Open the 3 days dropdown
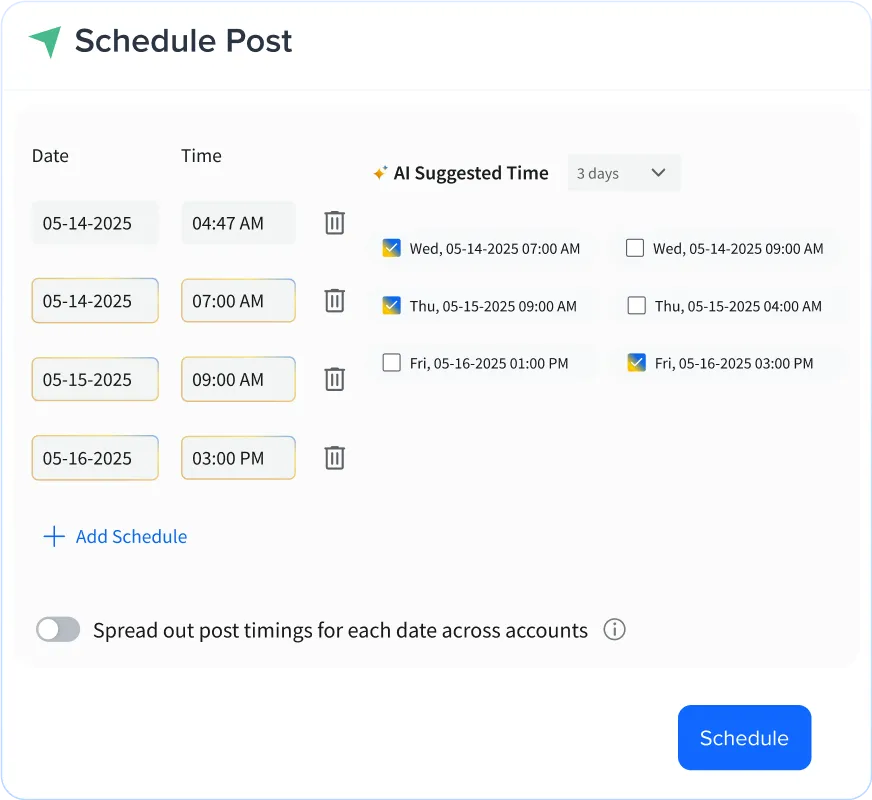The height and width of the screenshot is (800, 872). pyautogui.click(x=623, y=173)
